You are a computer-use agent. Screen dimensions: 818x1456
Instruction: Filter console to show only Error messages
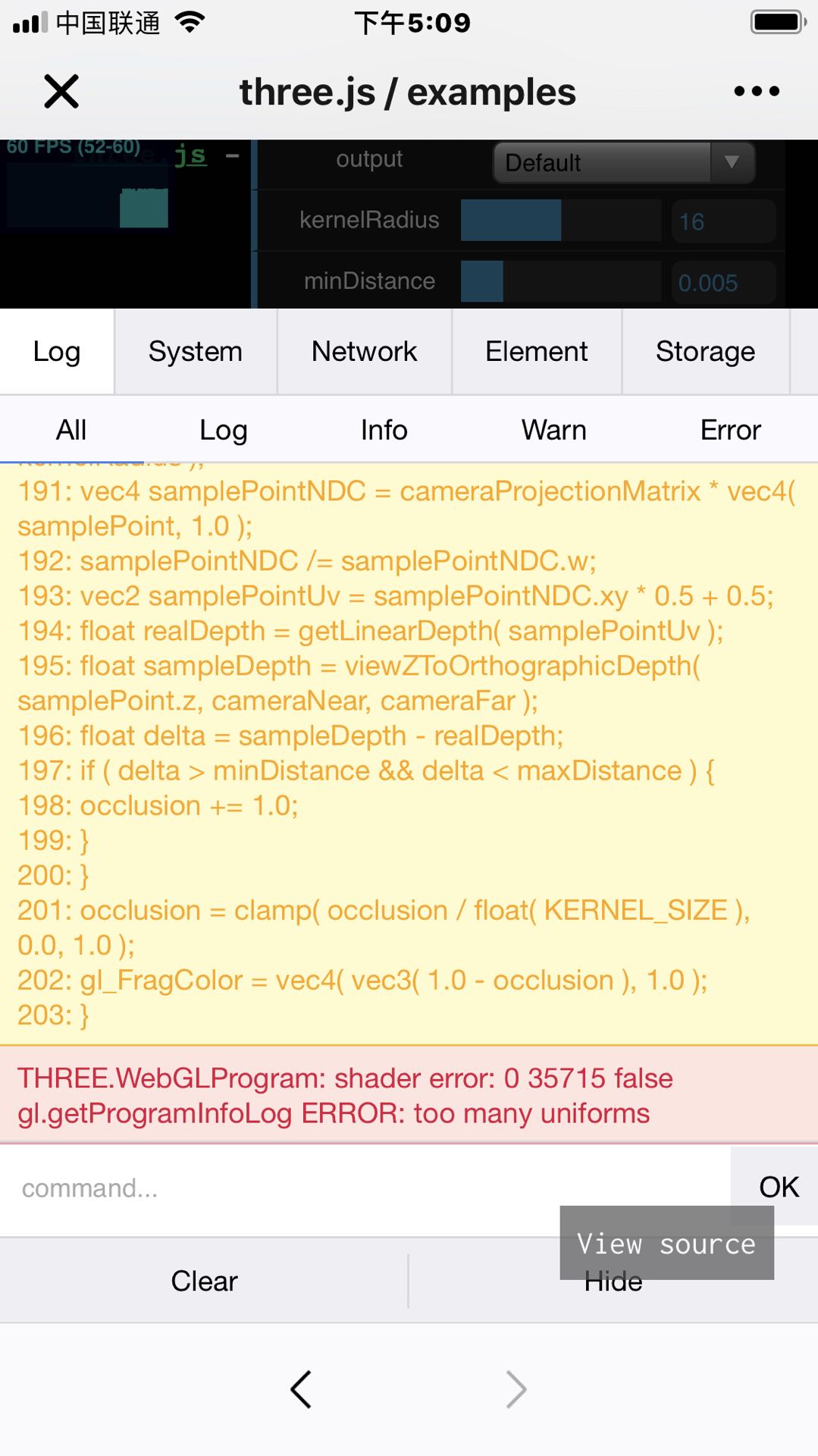point(730,429)
